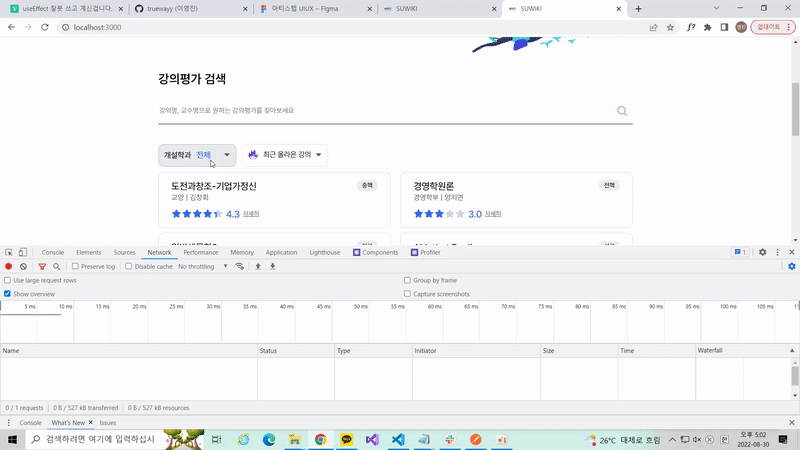The height and width of the screenshot is (450, 800).
Task: Open Microsoft Edge from the taskbar
Action: (x=269, y=439)
